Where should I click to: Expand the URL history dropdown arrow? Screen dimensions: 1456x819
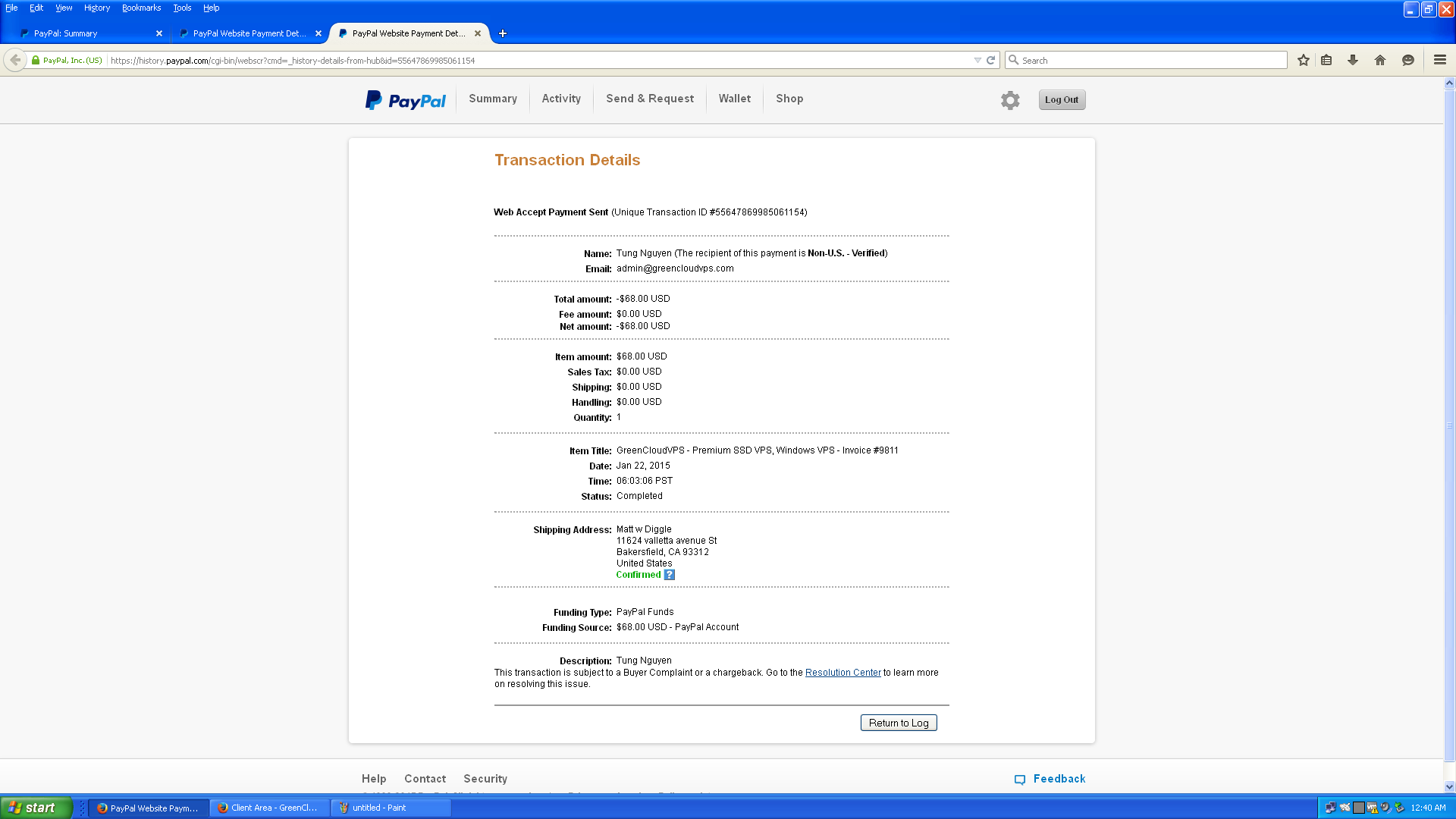pos(977,61)
